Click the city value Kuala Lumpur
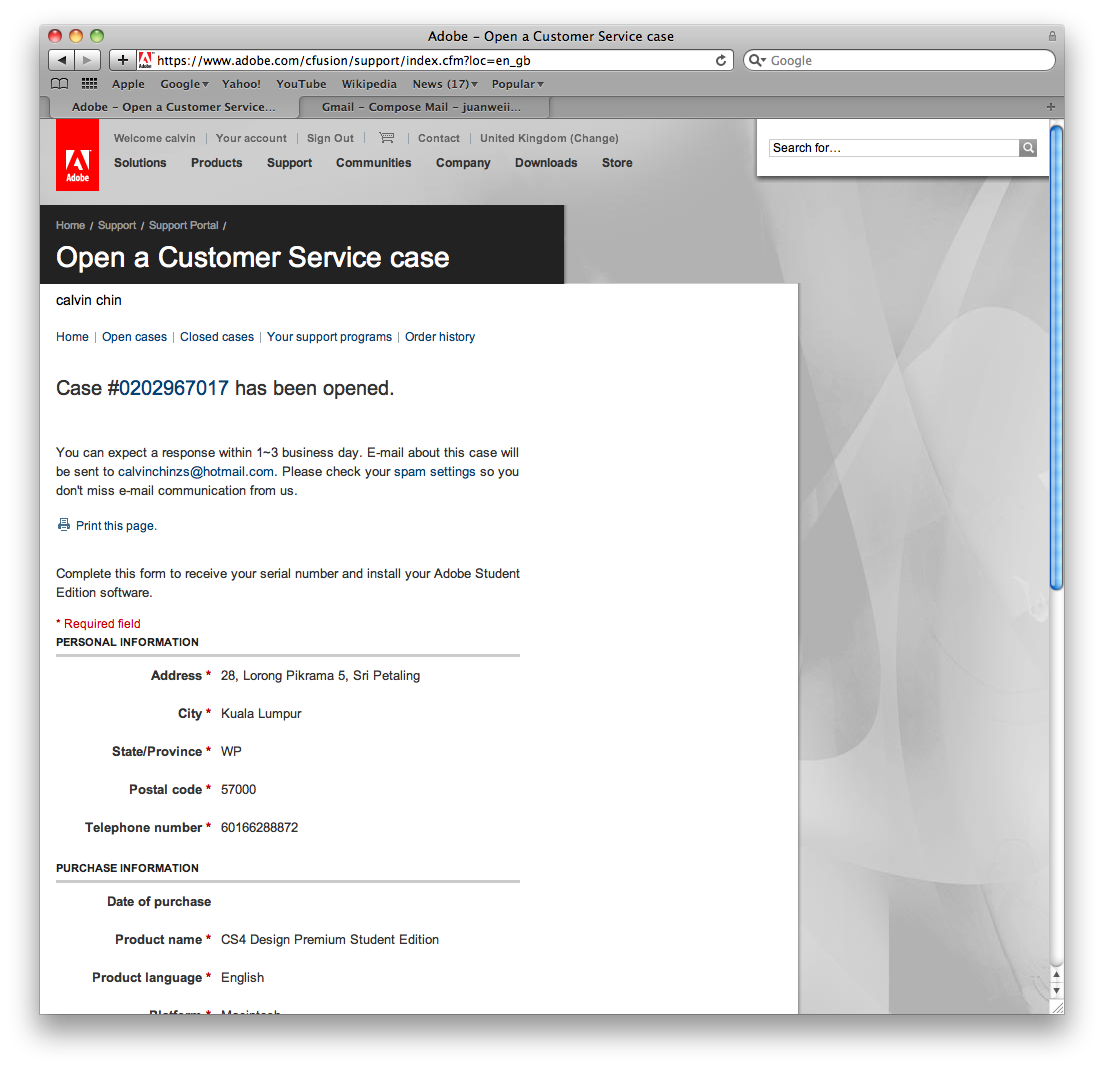This screenshot has width=1104, height=1069. [261, 713]
